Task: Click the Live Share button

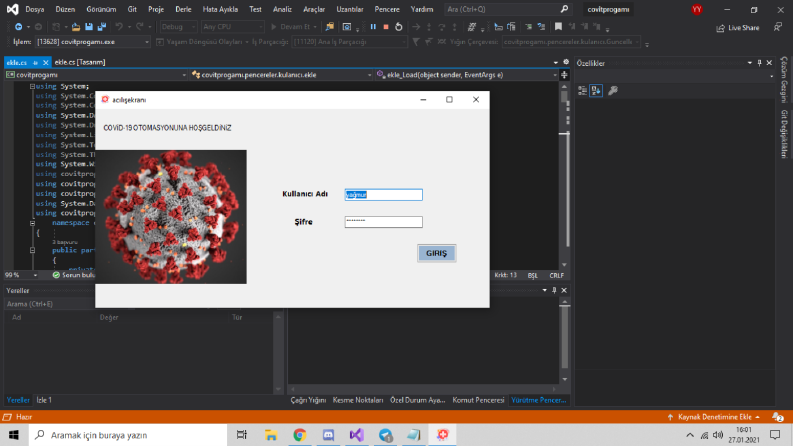Action: 737,28
